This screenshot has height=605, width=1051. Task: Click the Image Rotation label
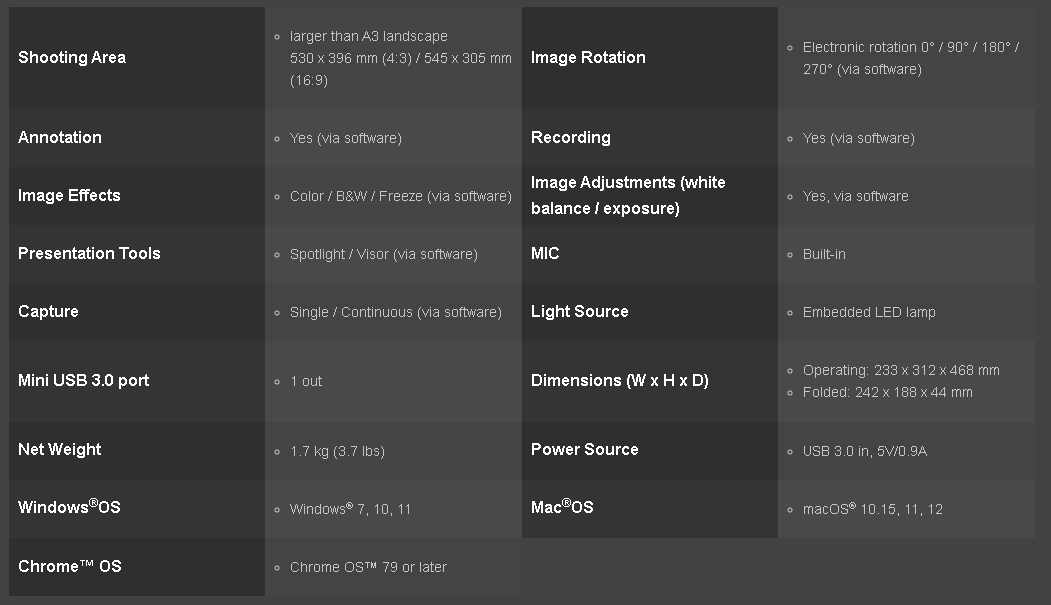[x=588, y=58]
